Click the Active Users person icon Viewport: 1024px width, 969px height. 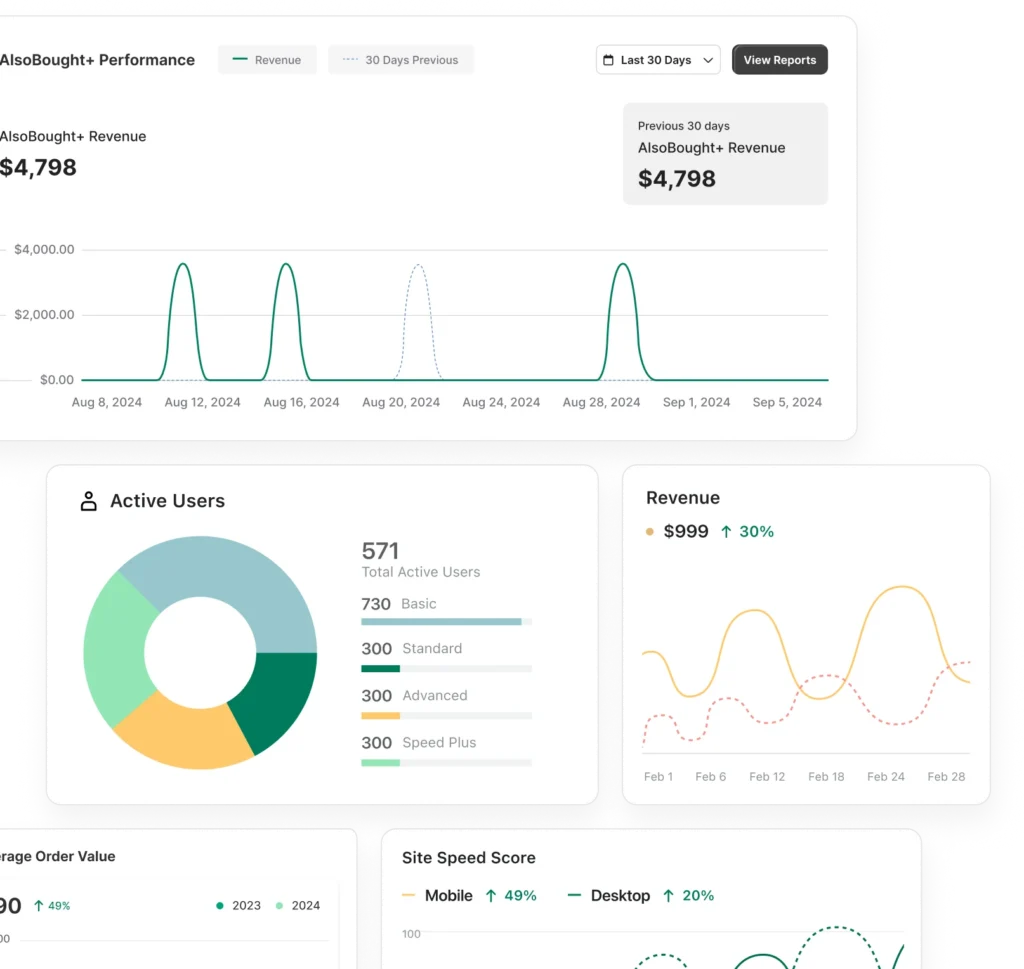(89, 501)
